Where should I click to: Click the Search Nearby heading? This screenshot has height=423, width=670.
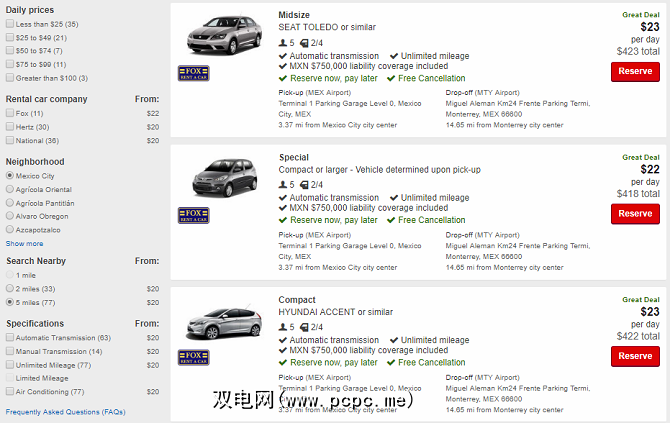36,261
